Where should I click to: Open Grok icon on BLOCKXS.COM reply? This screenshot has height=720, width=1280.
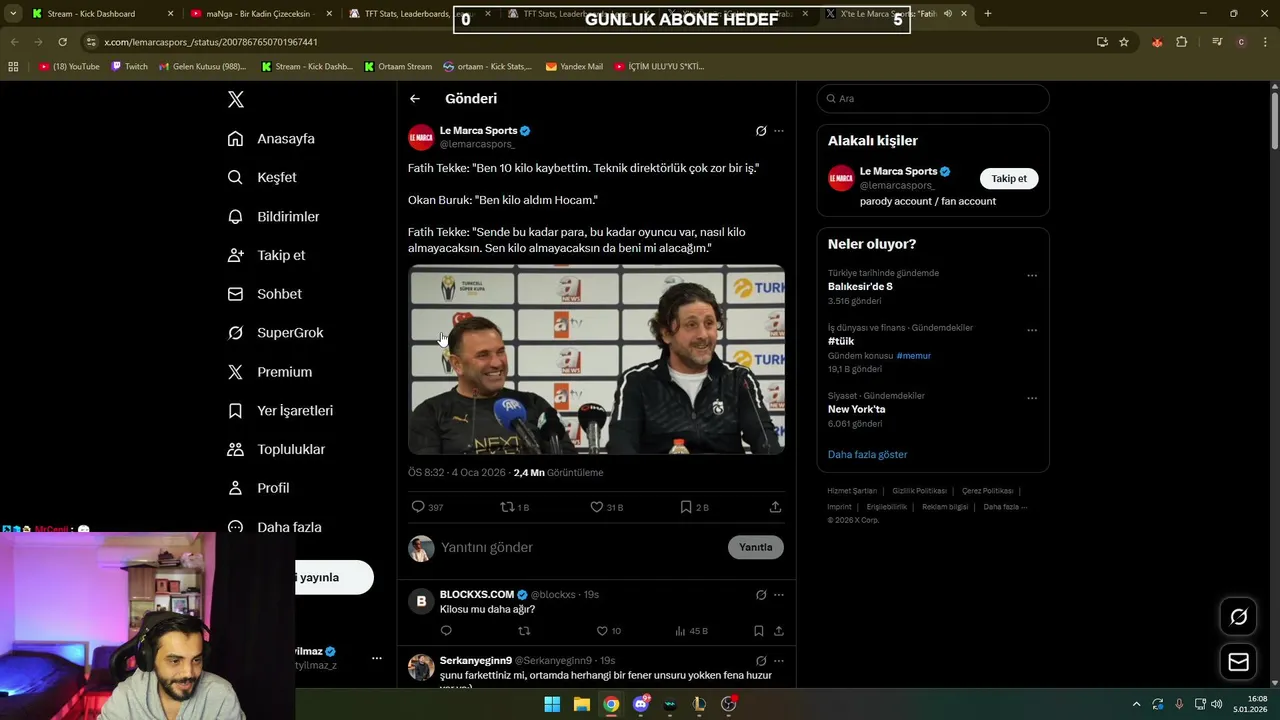tap(761, 595)
